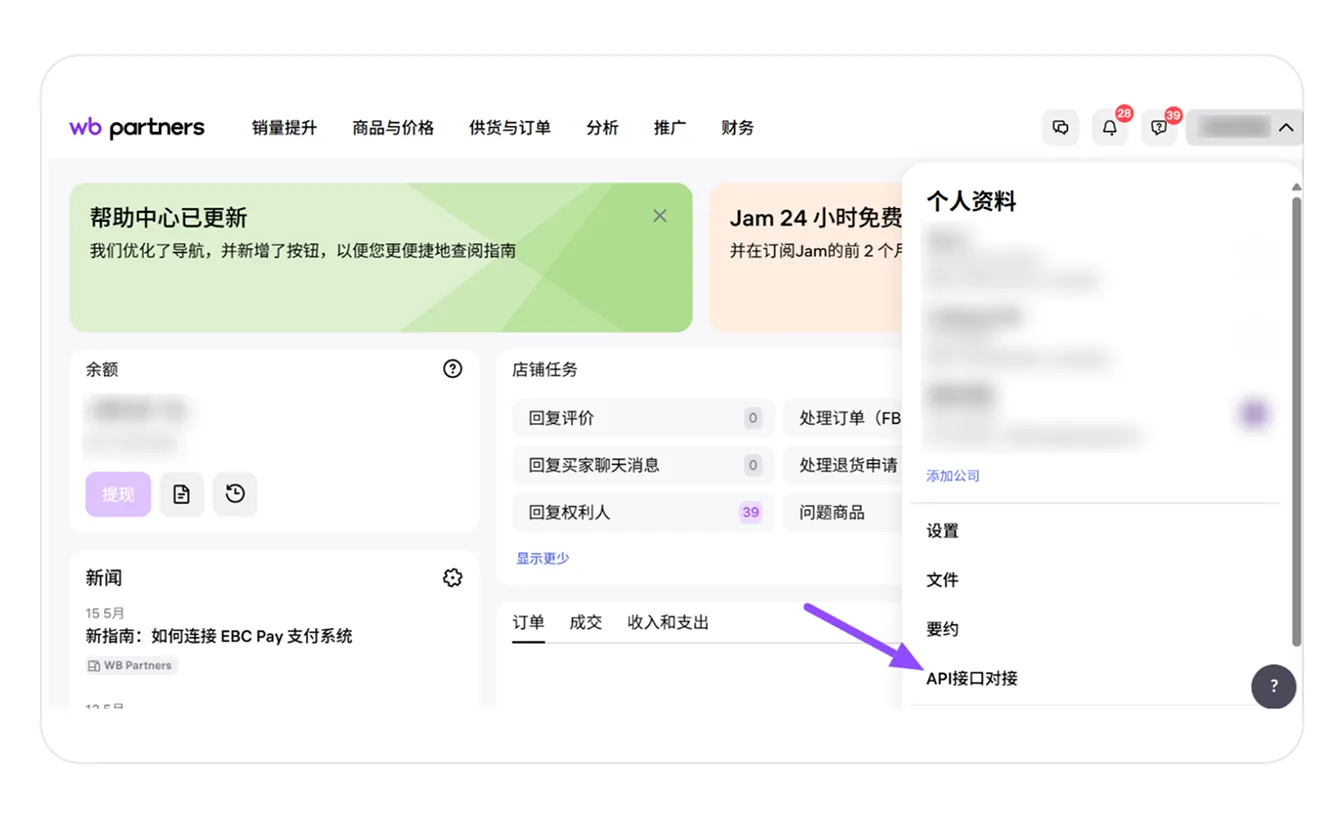Click the 显示更少 link

tap(543, 558)
